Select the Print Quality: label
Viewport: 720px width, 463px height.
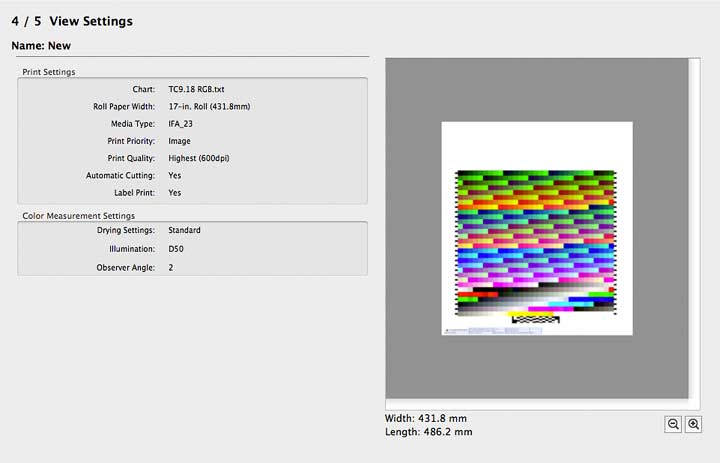(x=131, y=158)
